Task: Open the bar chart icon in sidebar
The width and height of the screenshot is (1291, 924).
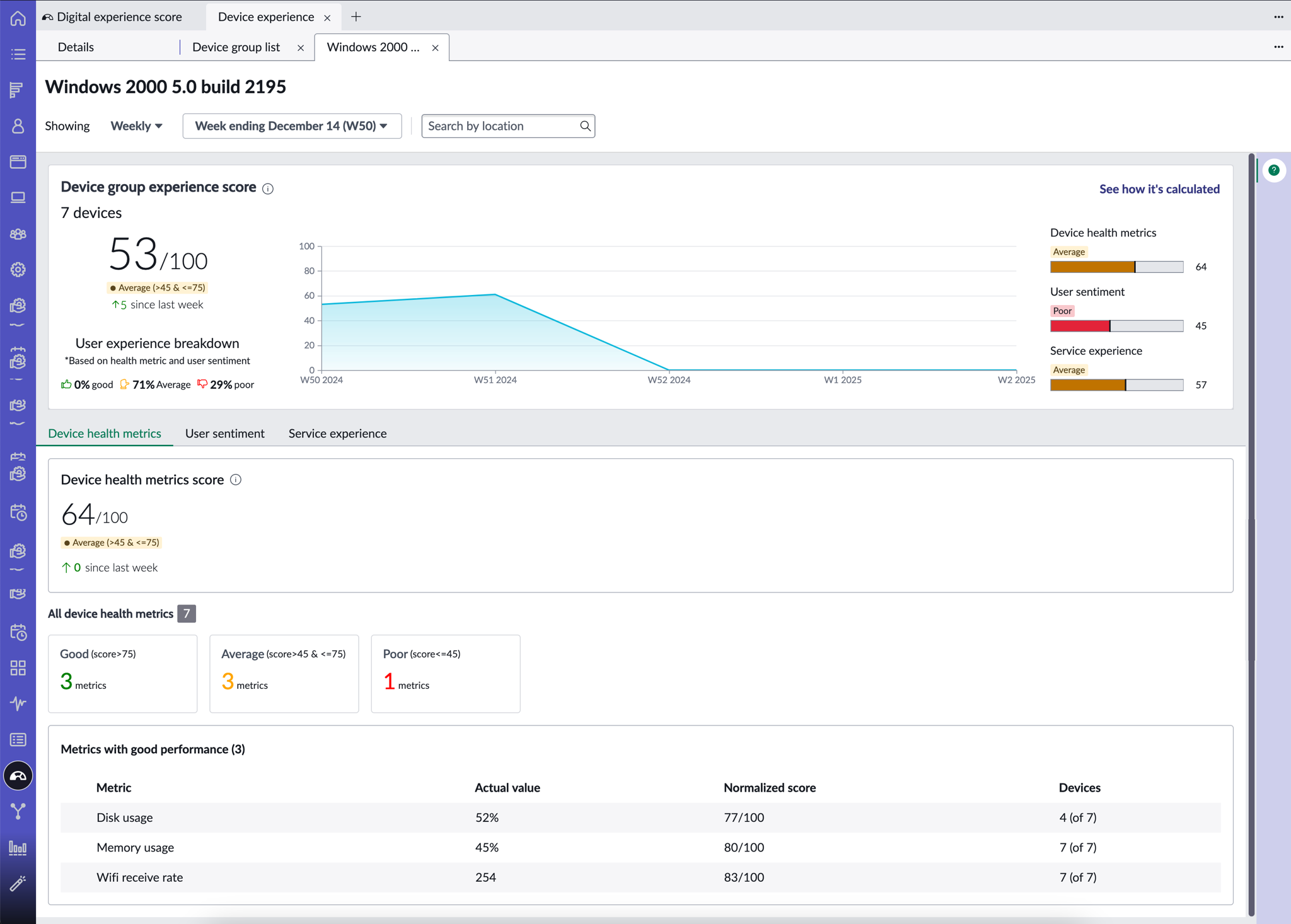Action: [18, 848]
